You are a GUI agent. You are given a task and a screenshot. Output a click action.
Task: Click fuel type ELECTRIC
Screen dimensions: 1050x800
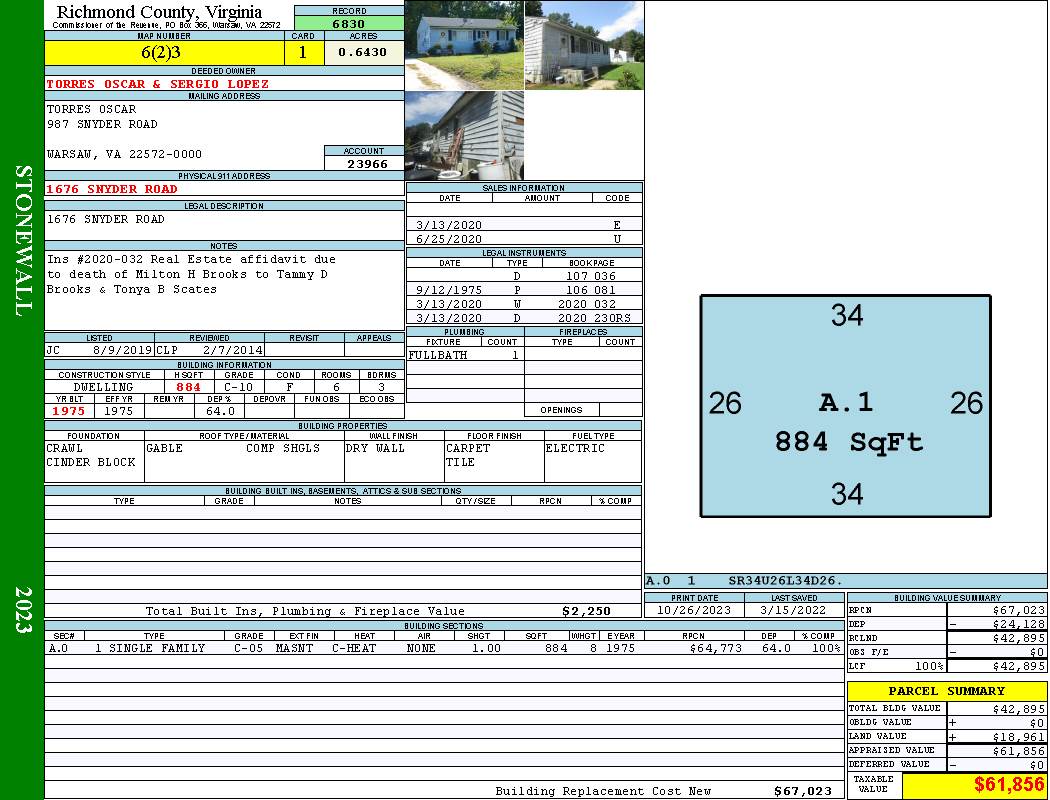(575, 448)
